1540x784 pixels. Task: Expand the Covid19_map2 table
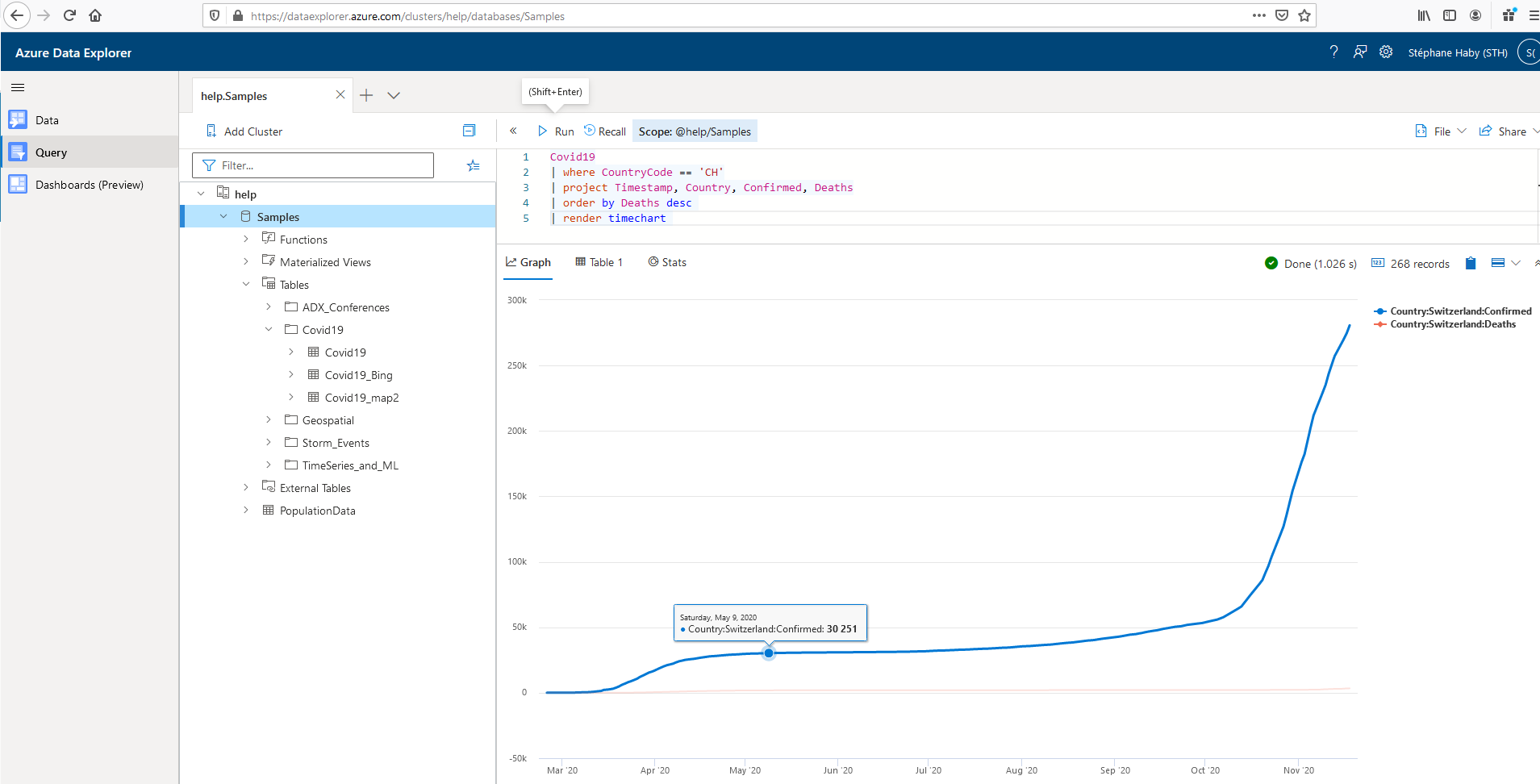coord(291,397)
